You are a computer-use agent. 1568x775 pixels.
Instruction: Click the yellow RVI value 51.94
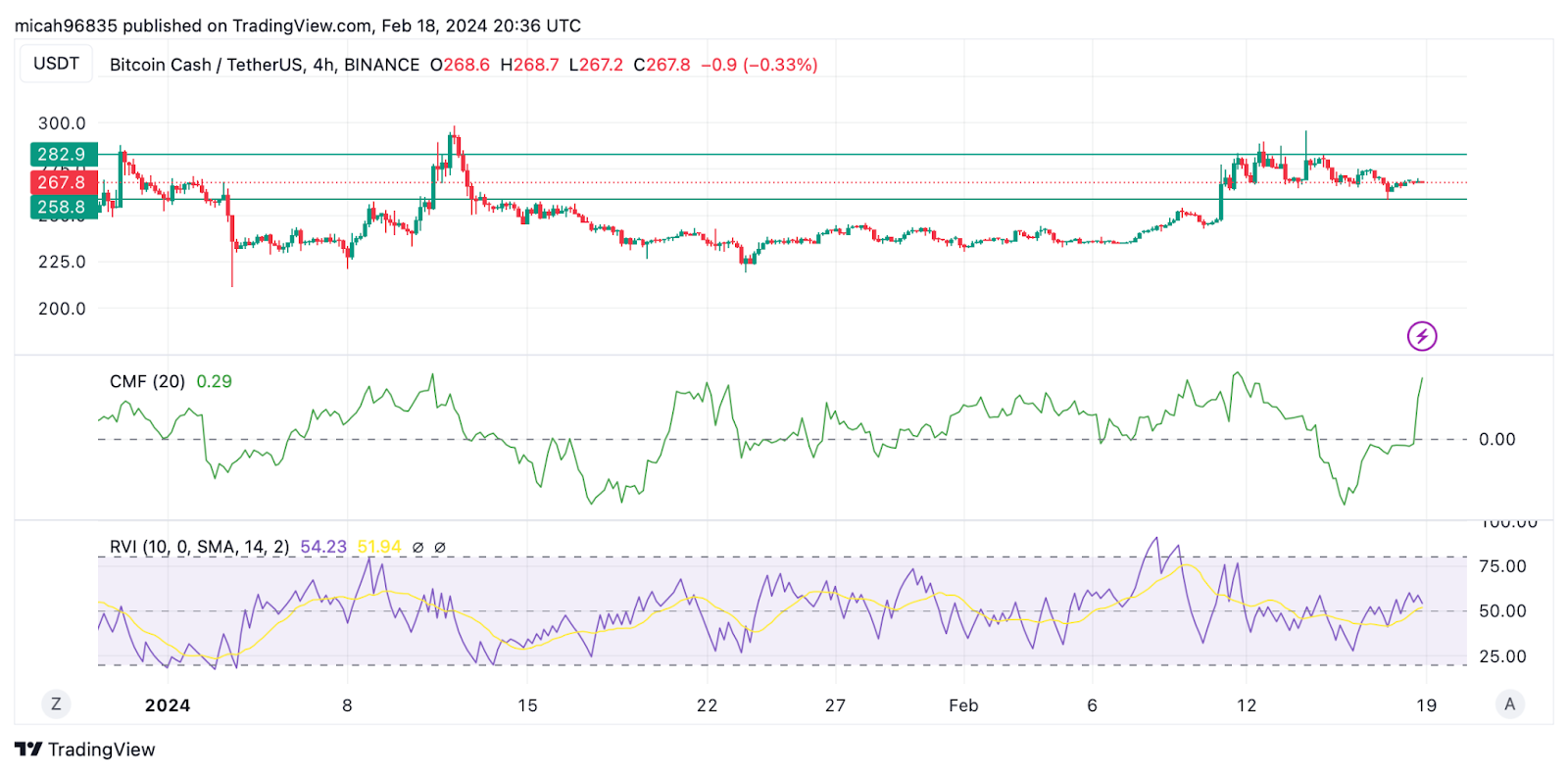coord(379,547)
